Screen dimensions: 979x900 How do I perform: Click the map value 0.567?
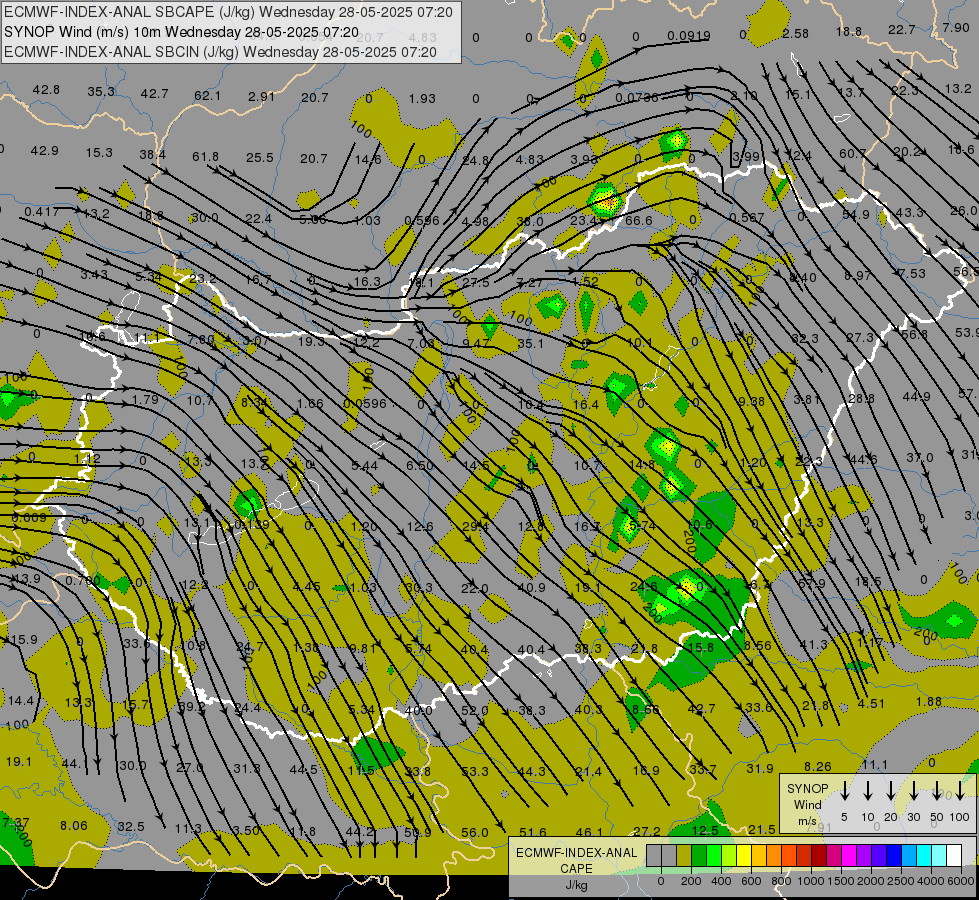coord(747,217)
